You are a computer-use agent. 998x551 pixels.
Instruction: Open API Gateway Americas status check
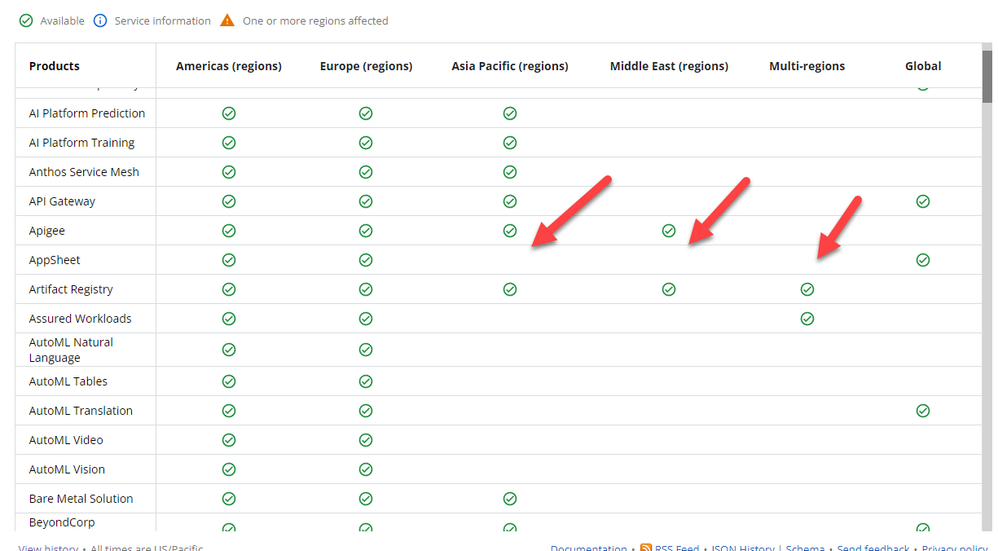[229, 201]
